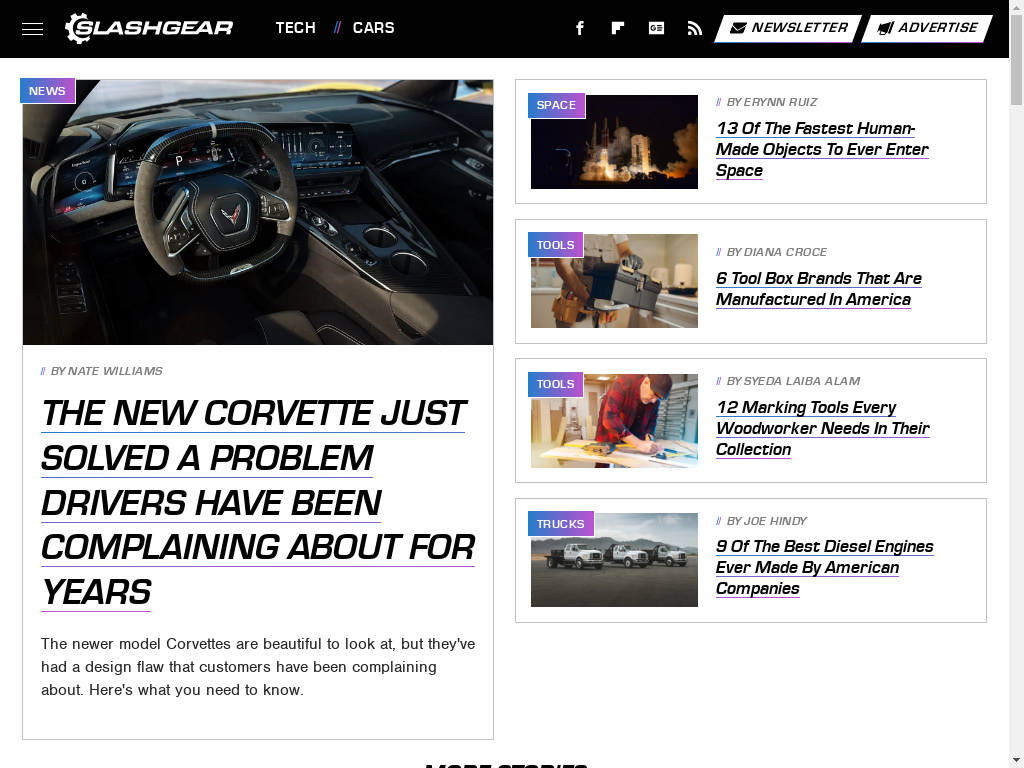Click the Newsletter button

[788, 28]
